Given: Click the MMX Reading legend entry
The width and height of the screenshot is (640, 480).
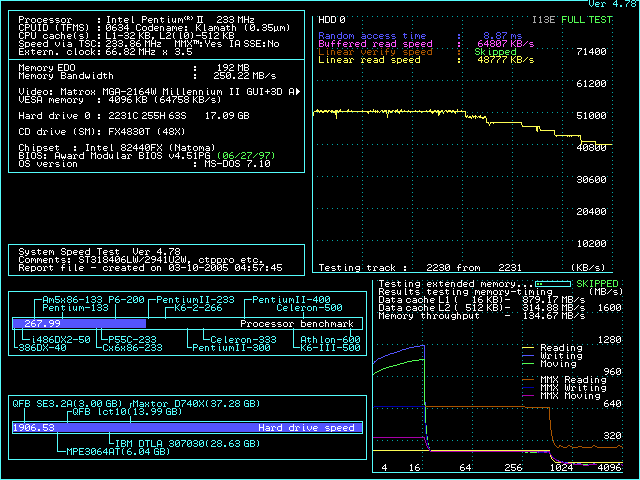Looking at the screenshot, I should (x=571, y=380).
